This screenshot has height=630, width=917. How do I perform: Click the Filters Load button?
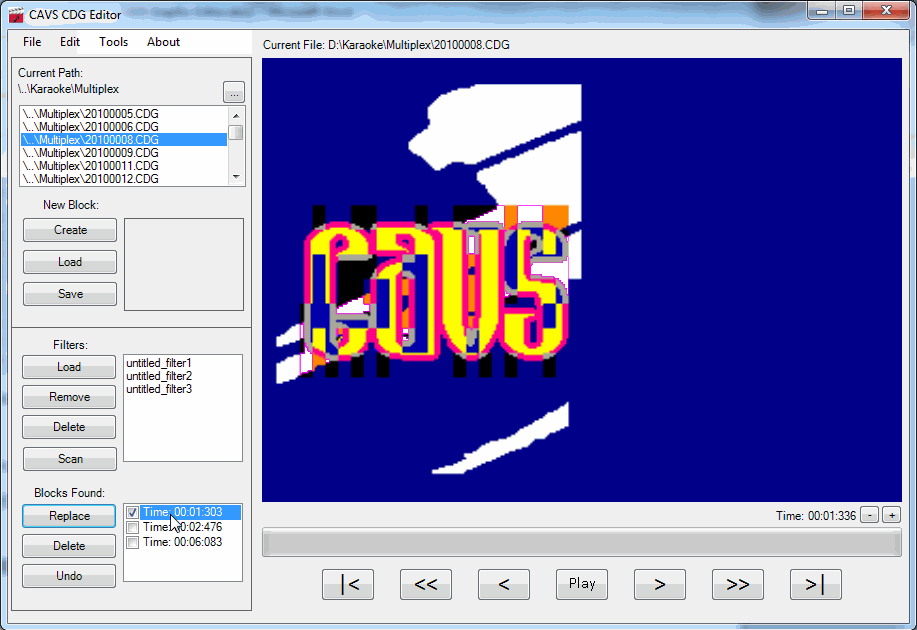[x=69, y=367]
